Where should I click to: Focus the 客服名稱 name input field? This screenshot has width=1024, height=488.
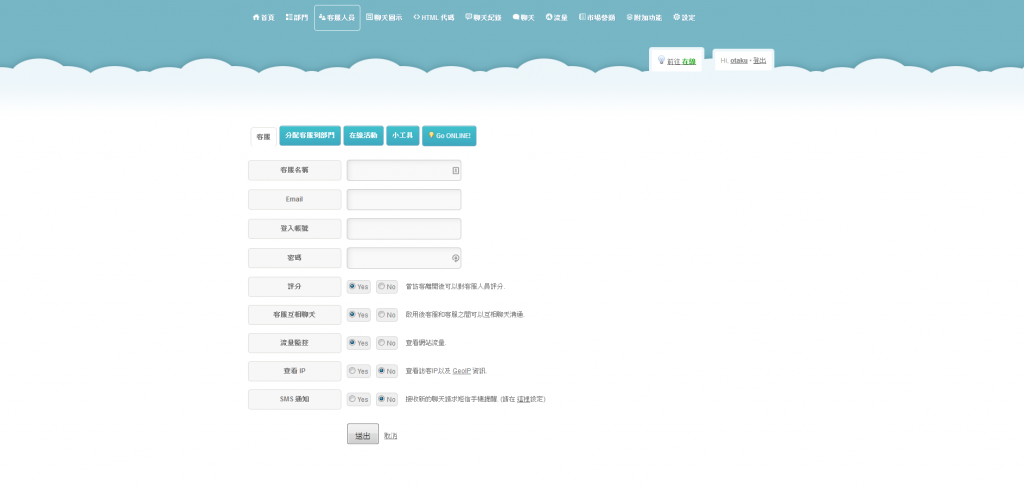pyautogui.click(x=404, y=171)
